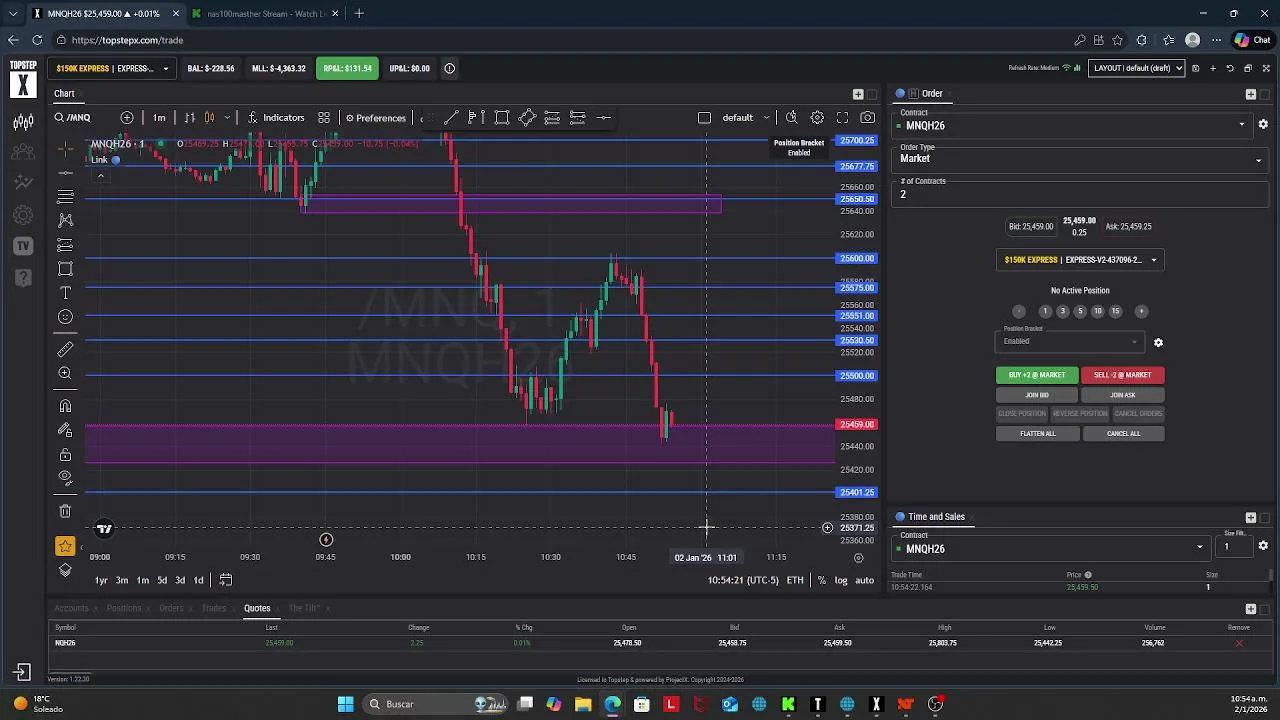Open the object tree layers icon
Screen dimensions: 1280x720
65,570
